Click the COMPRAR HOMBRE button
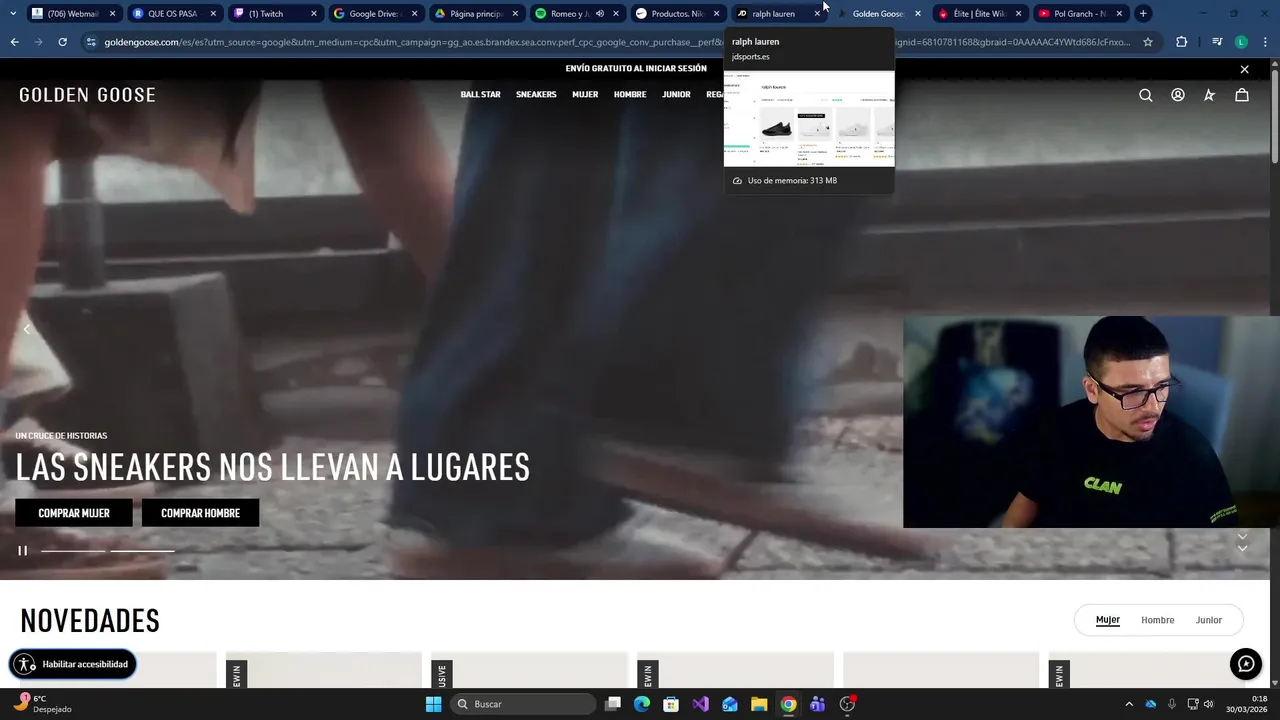This screenshot has height=720, width=1280. [200, 513]
